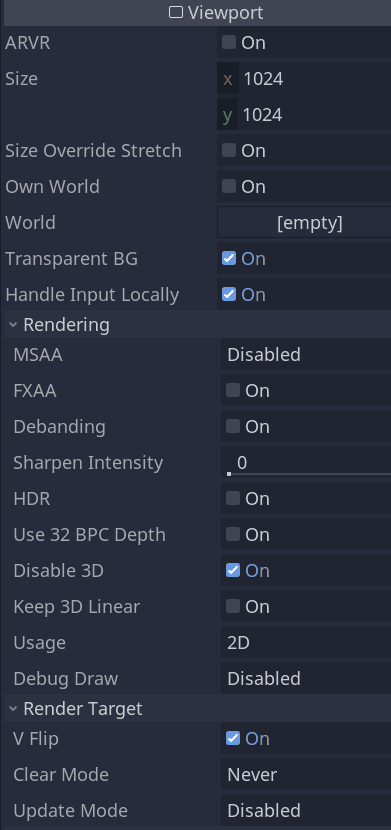Enable the Own World checkbox

click(x=229, y=186)
